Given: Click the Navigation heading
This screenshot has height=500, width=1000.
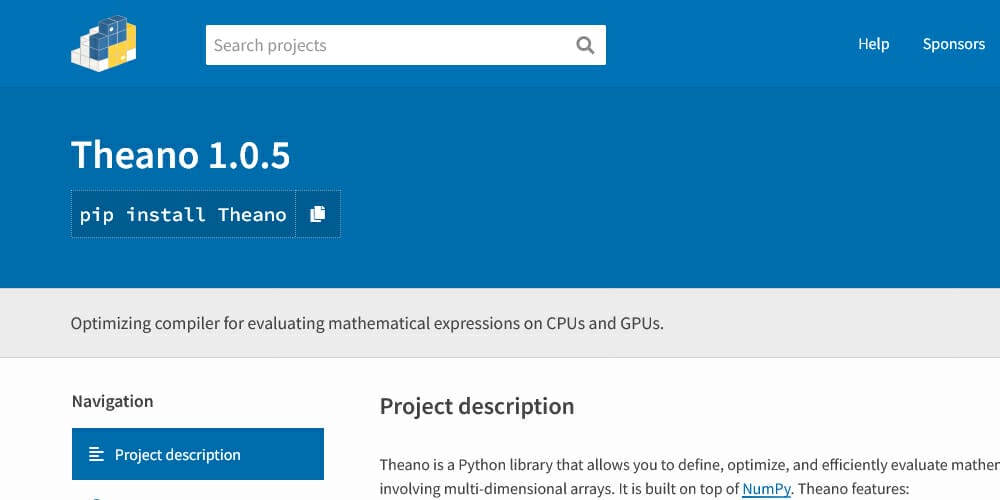Looking at the screenshot, I should click(x=112, y=401).
